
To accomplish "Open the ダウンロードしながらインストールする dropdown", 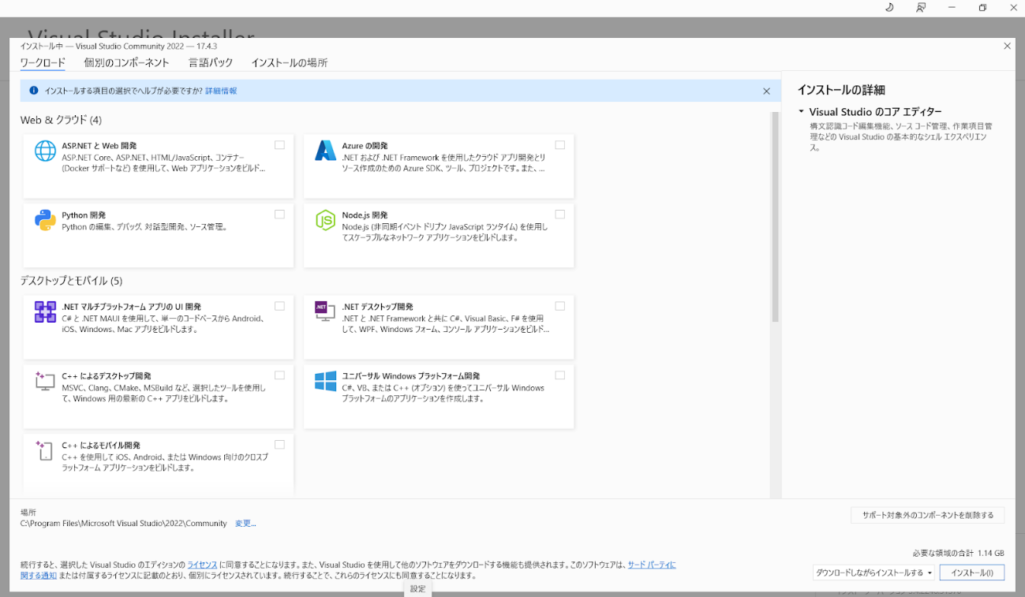I will pyautogui.click(x=873, y=573).
